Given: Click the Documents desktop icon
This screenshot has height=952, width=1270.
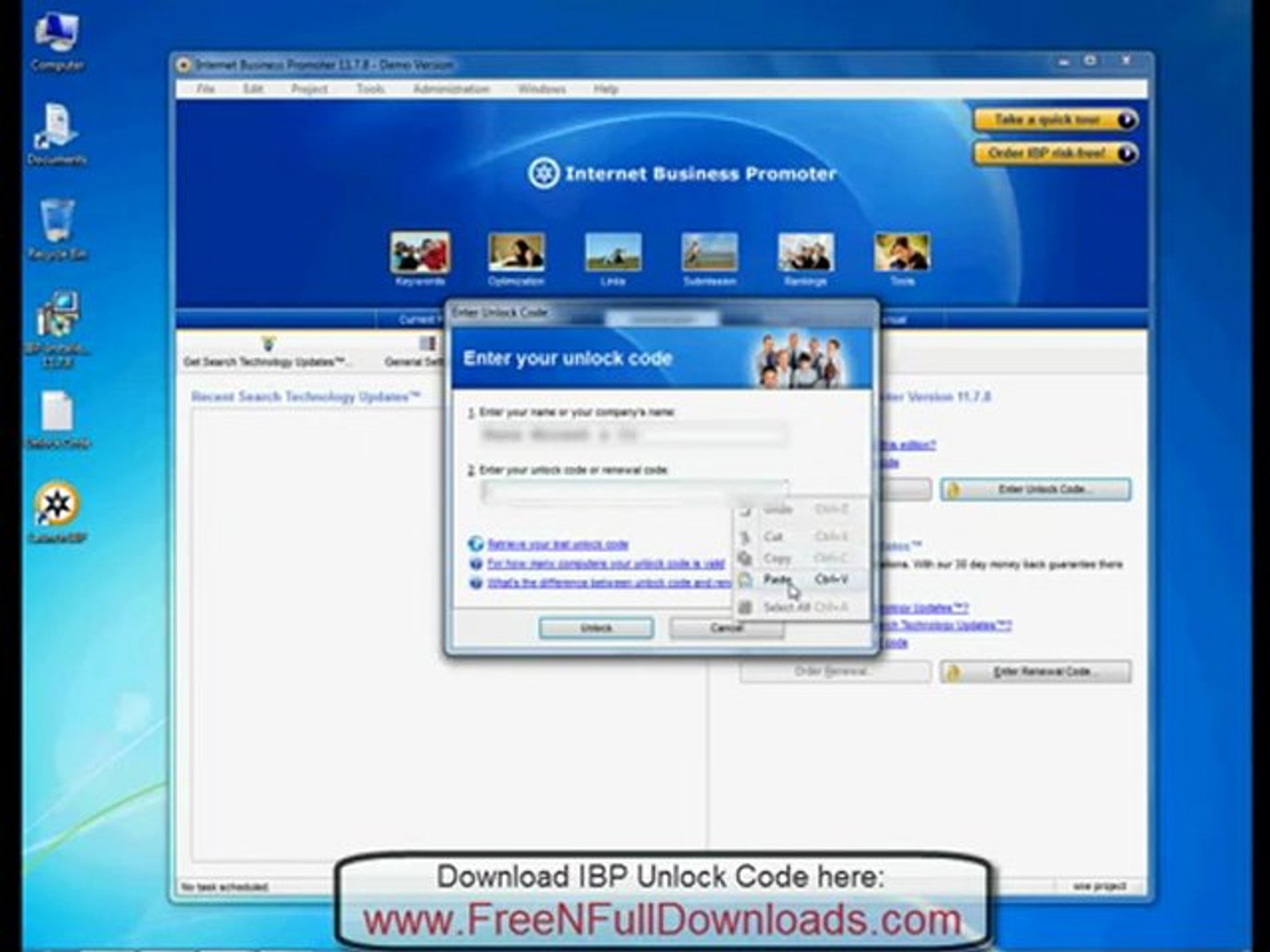Looking at the screenshot, I should pyautogui.click(x=57, y=134).
